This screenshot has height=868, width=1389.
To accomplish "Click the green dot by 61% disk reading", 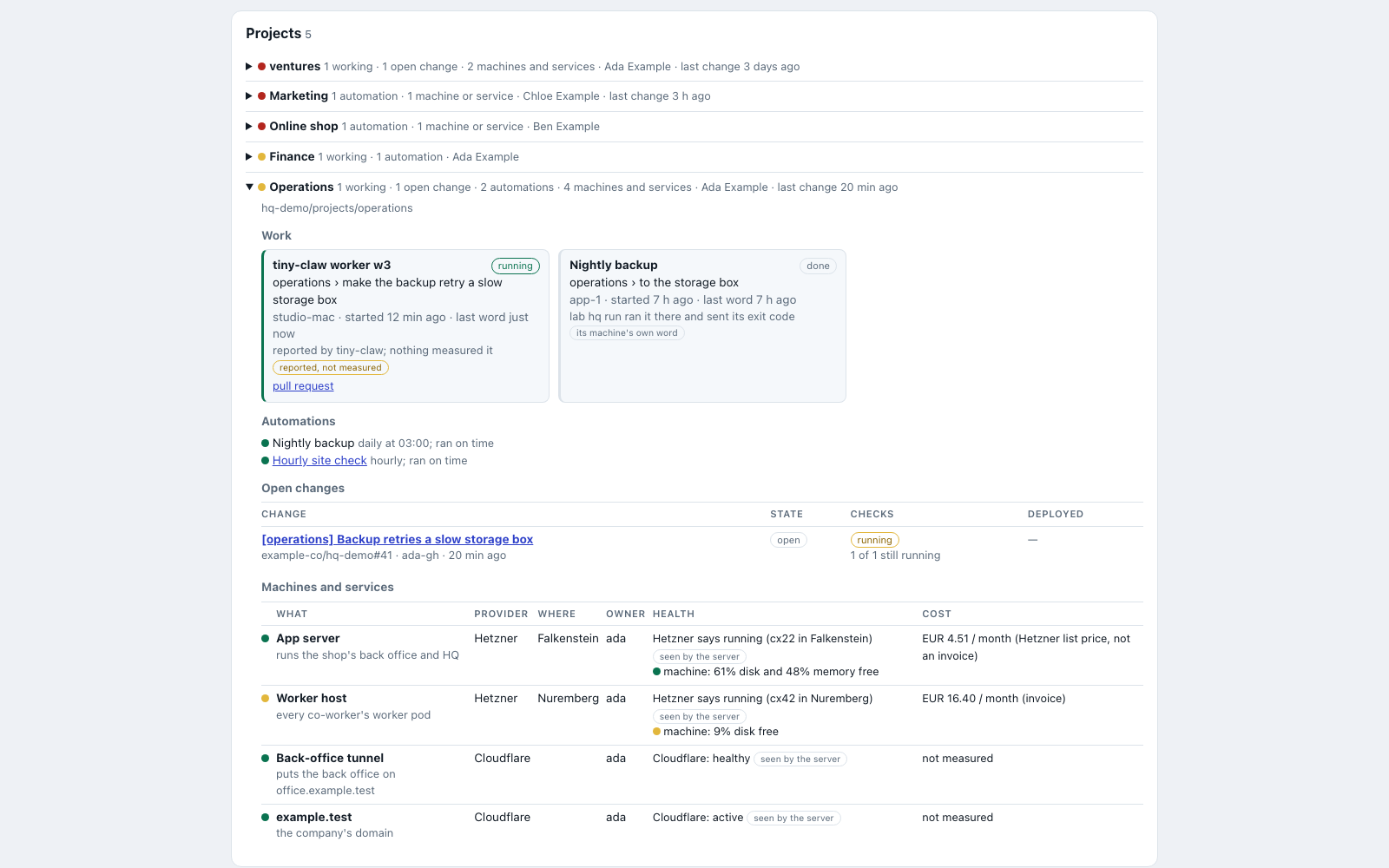I will tap(656, 672).
